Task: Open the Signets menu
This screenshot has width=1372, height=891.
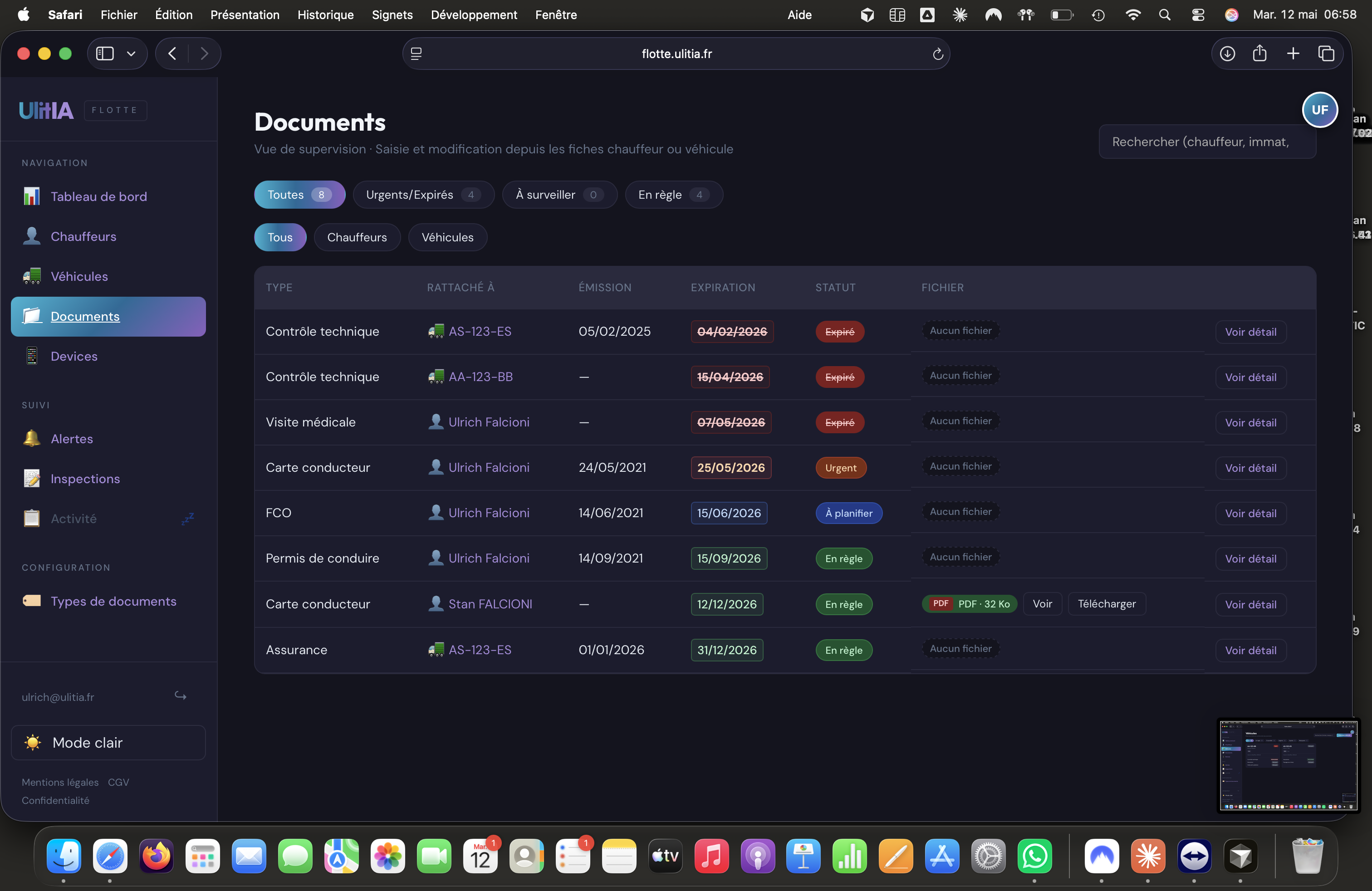Action: click(392, 15)
